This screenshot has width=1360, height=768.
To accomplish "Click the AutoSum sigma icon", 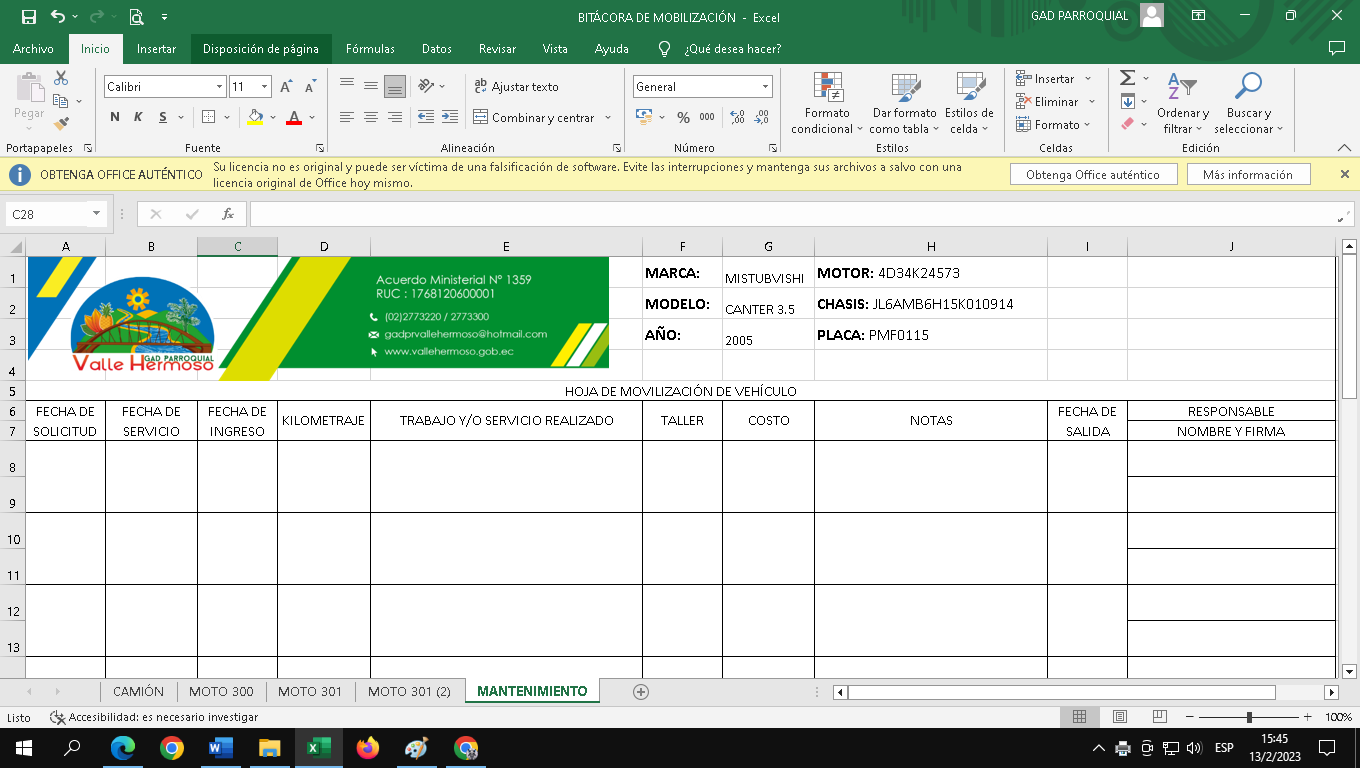I will pos(1127,78).
